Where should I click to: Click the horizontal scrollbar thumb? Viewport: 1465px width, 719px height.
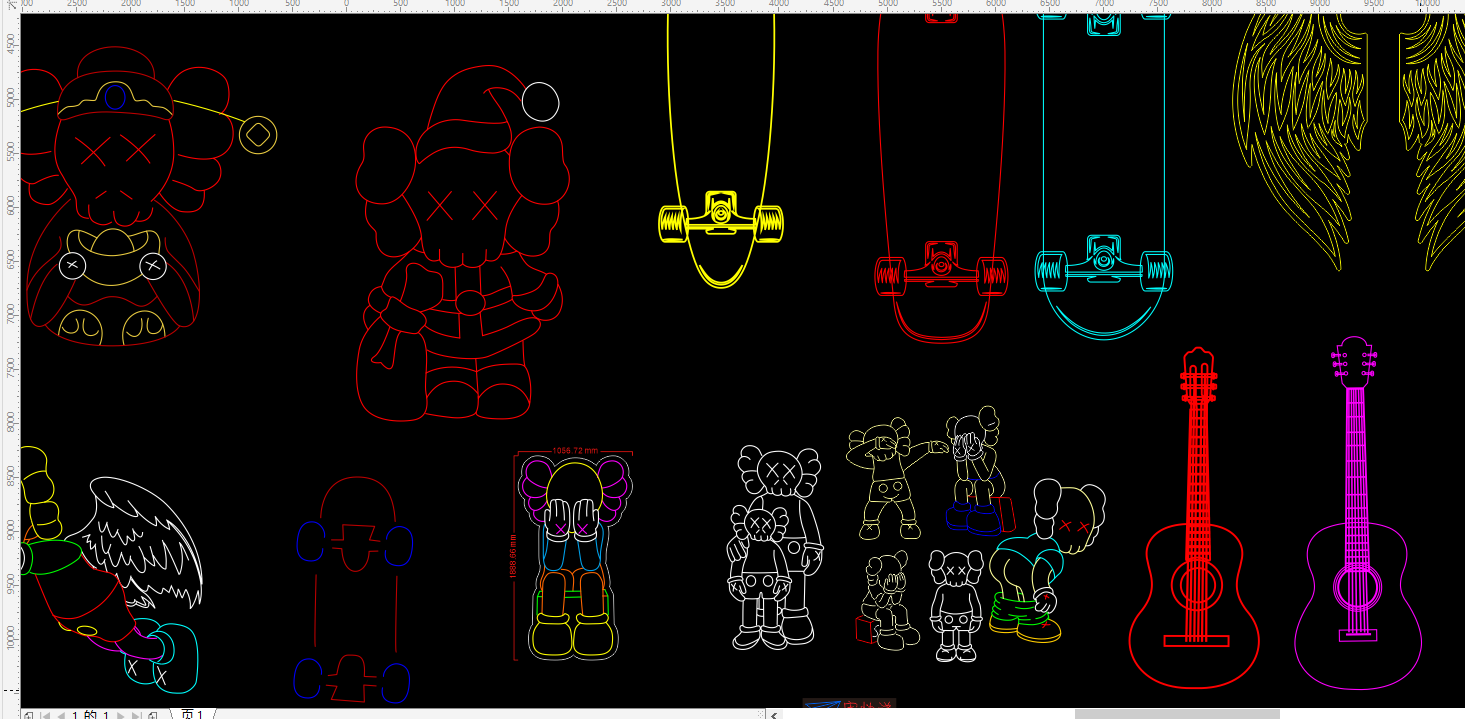1177,714
